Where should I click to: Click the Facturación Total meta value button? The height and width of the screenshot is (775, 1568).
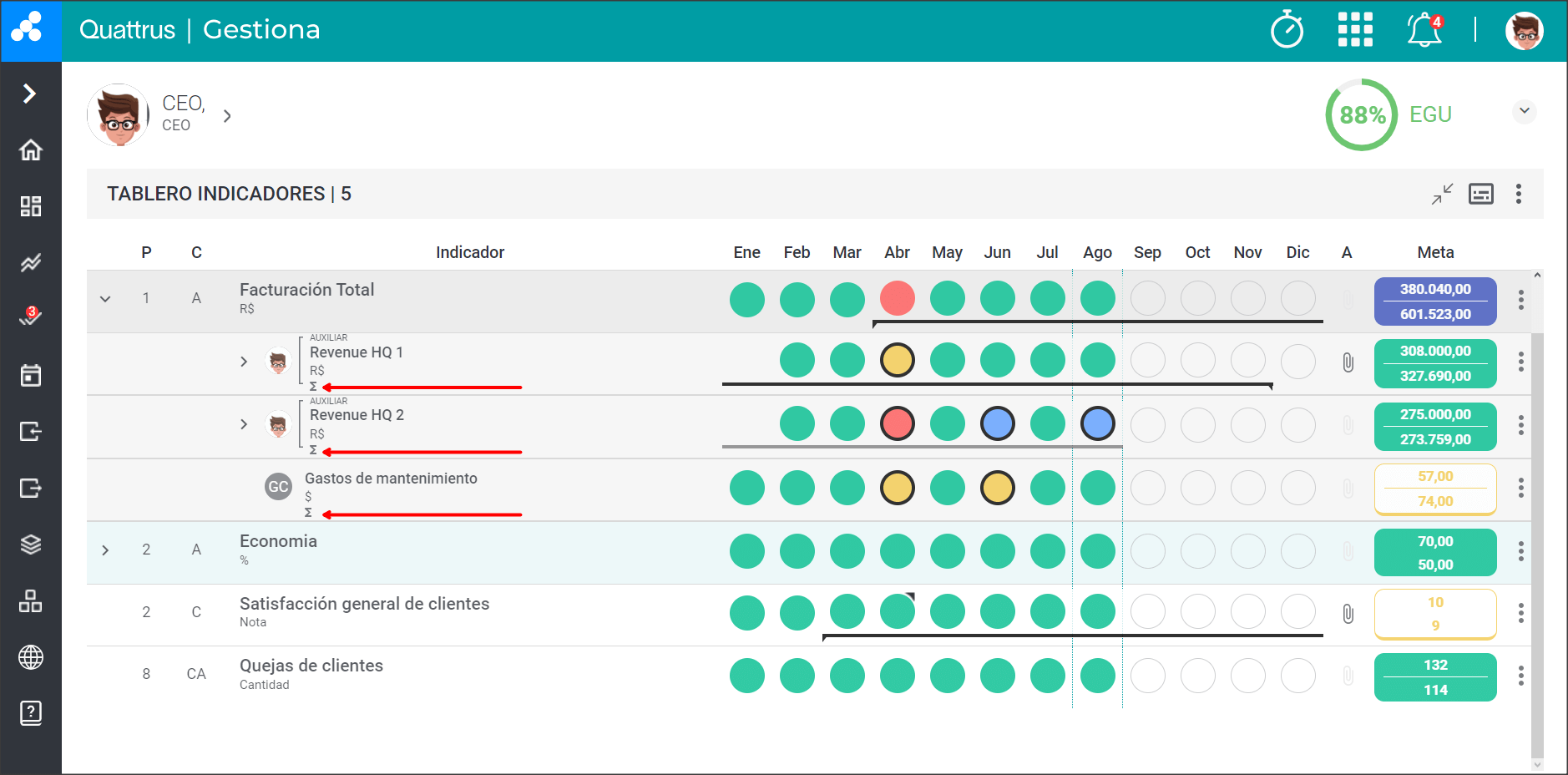1434,301
